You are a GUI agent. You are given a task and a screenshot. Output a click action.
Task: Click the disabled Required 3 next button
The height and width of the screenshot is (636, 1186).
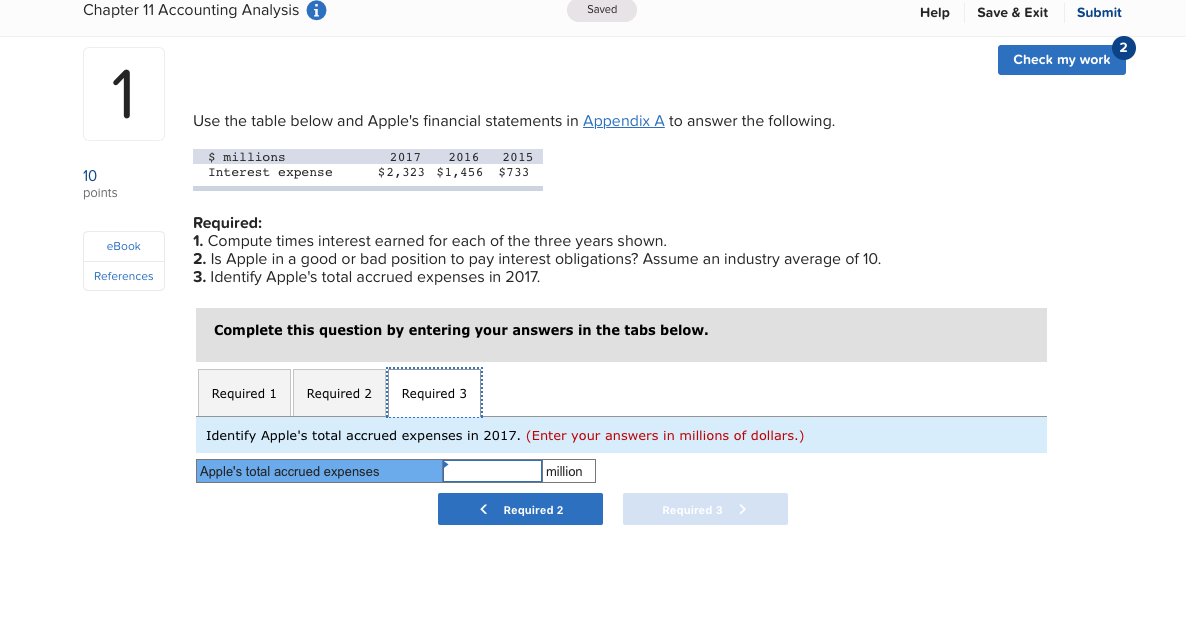(705, 510)
